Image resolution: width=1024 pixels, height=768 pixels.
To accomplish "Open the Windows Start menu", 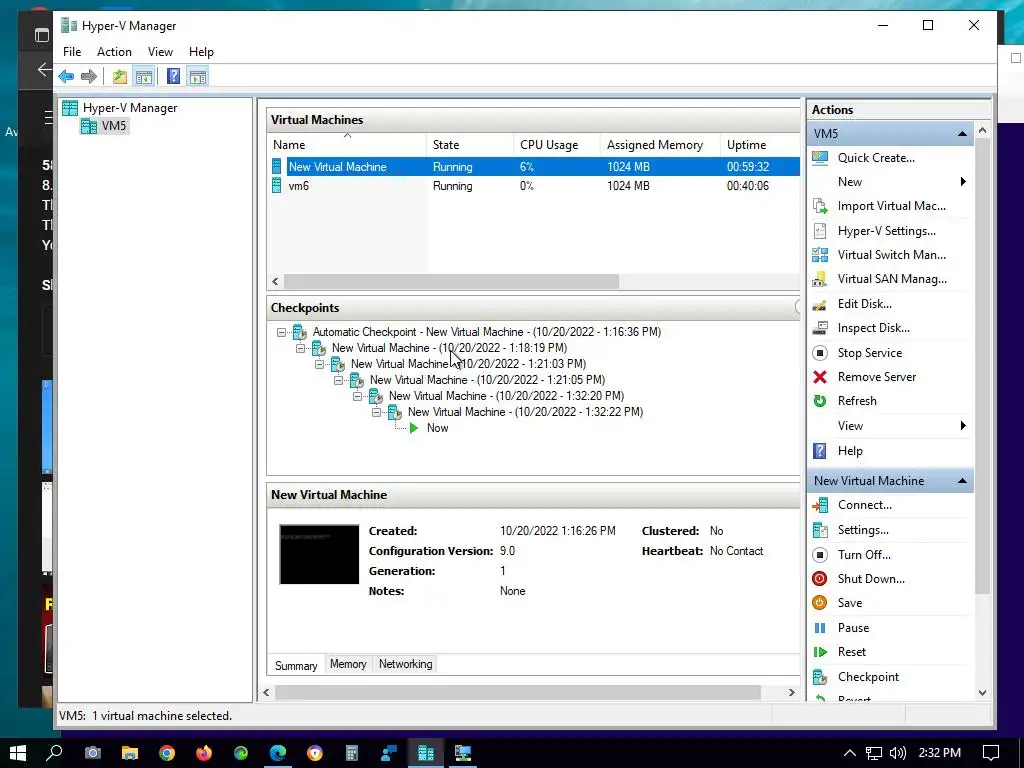I will click(x=18, y=753).
